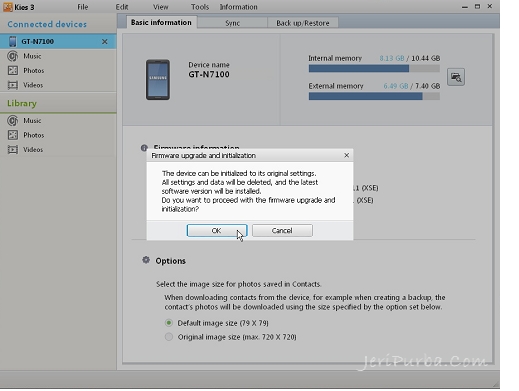Click the Videos icon under Connected devices
The height and width of the screenshot is (391, 519).
click(13, 85)
